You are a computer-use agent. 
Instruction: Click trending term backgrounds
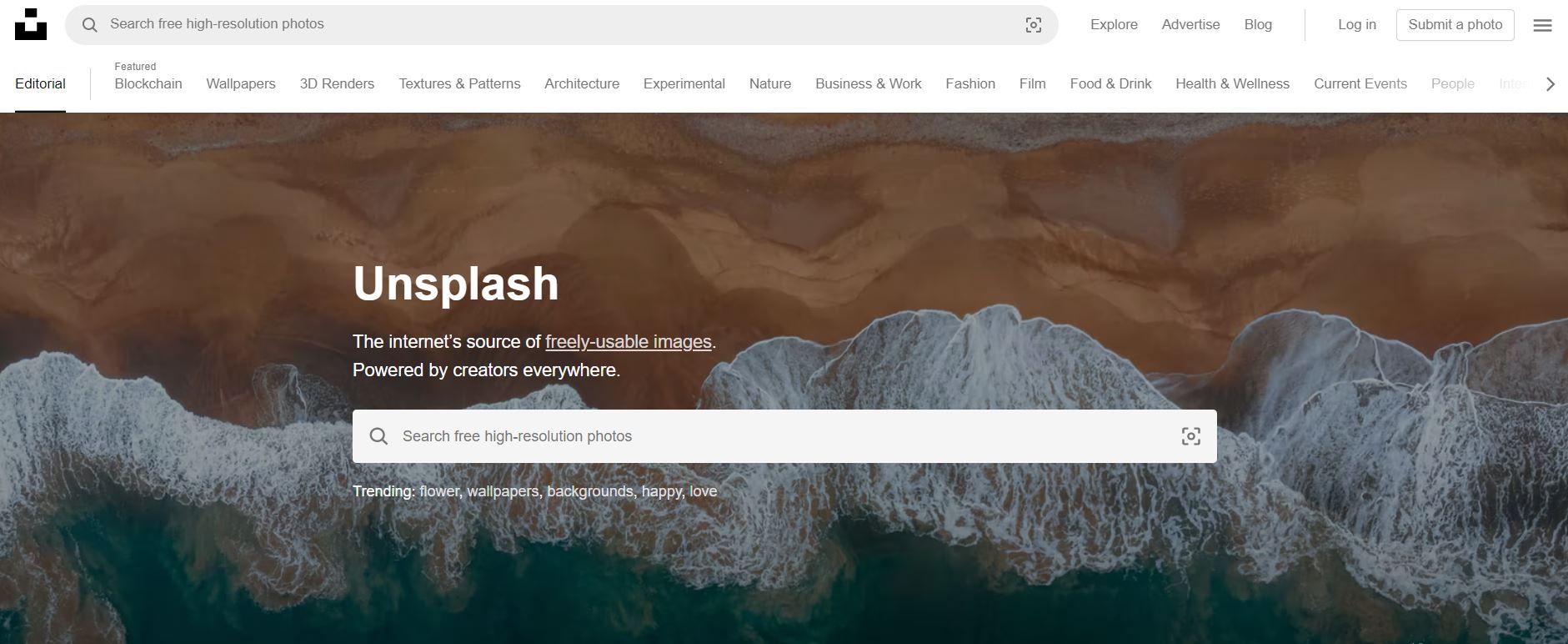[x=590, y=491]
